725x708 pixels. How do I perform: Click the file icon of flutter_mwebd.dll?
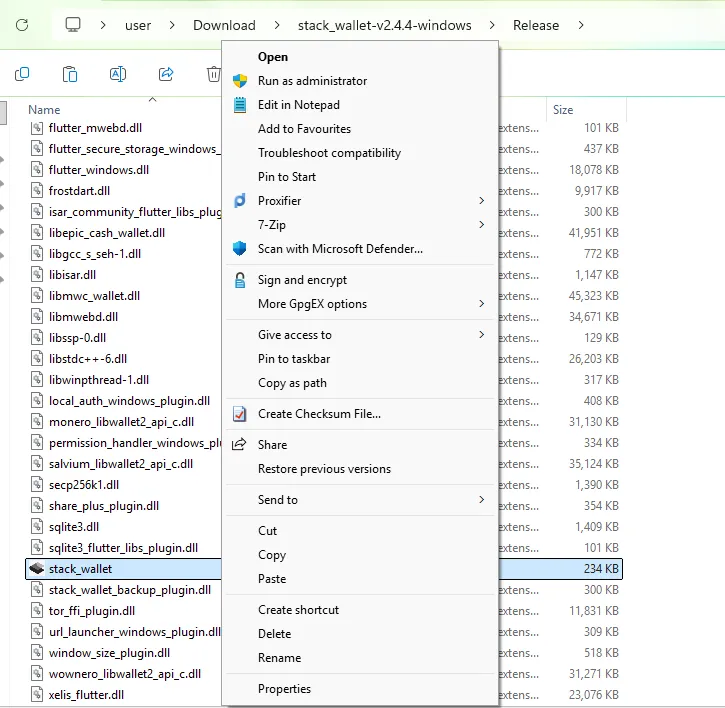37,128
